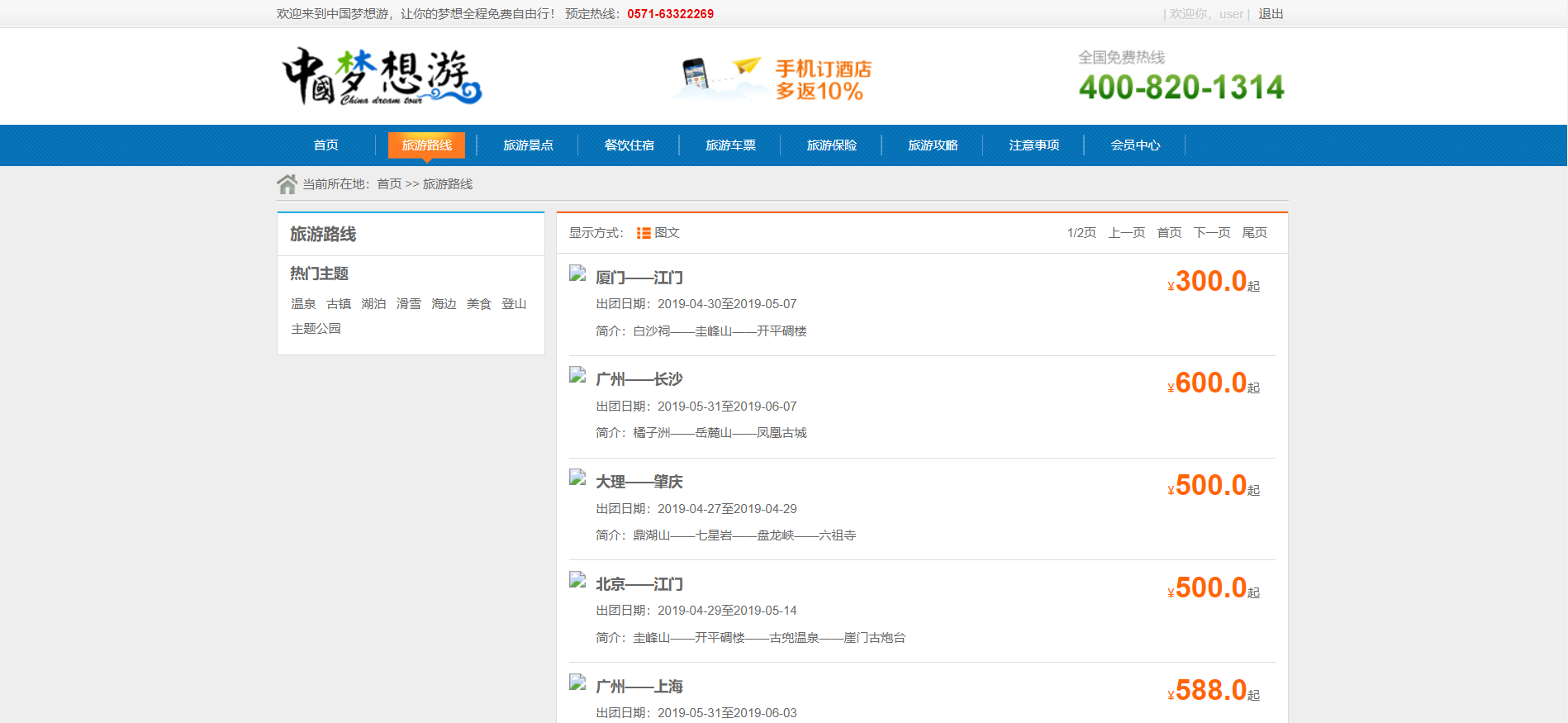1568x723 pixels.
Task: Select the 海边 hot theme
Action: (x=444, y=304)
